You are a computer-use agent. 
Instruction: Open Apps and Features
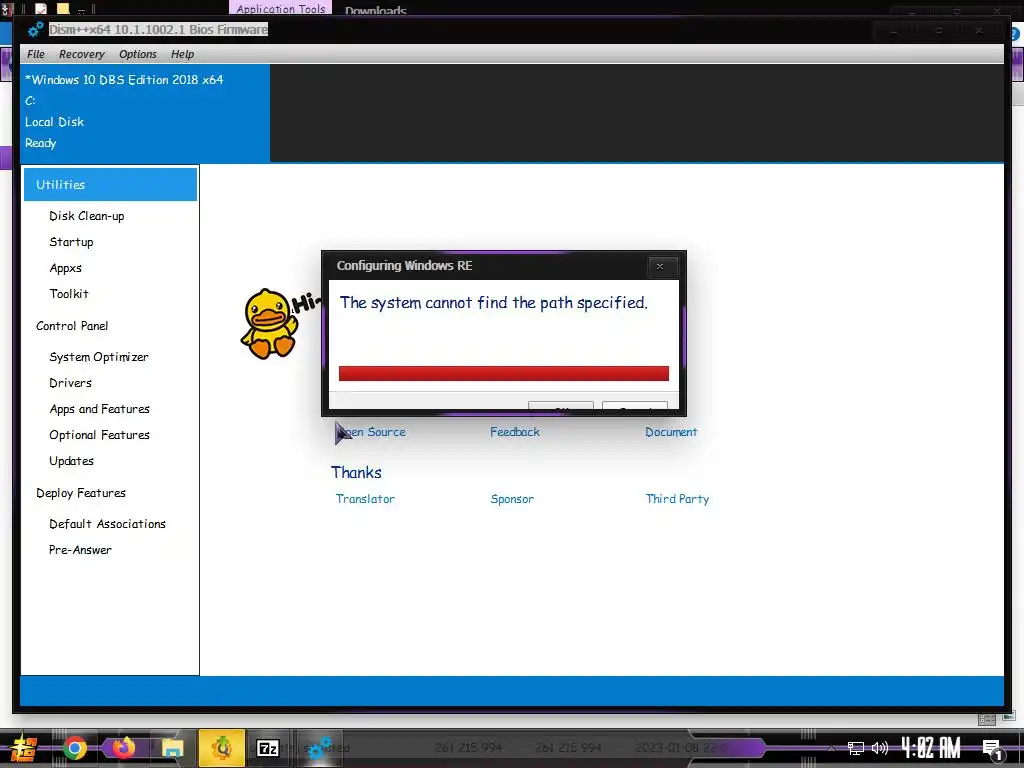point(100,409)
